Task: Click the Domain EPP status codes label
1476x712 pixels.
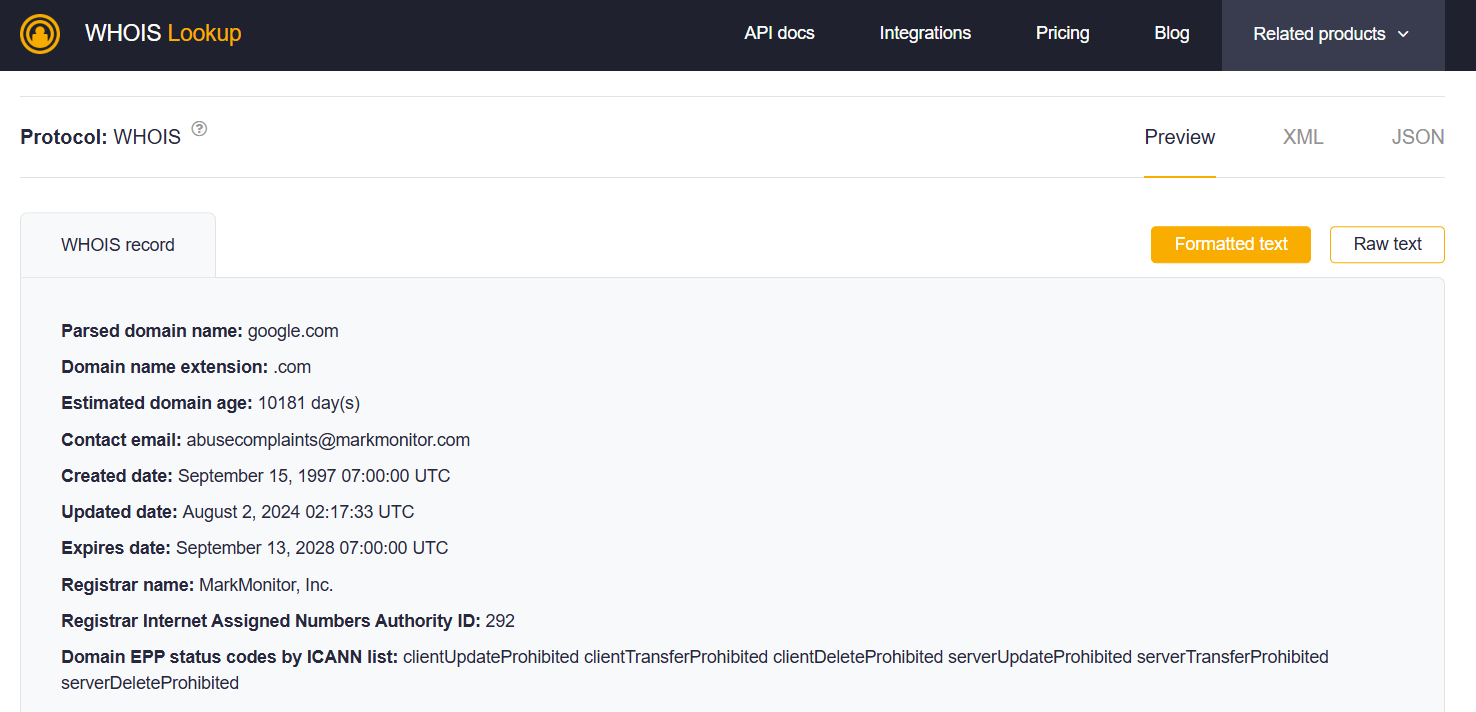Action: [x=230, y=657]
